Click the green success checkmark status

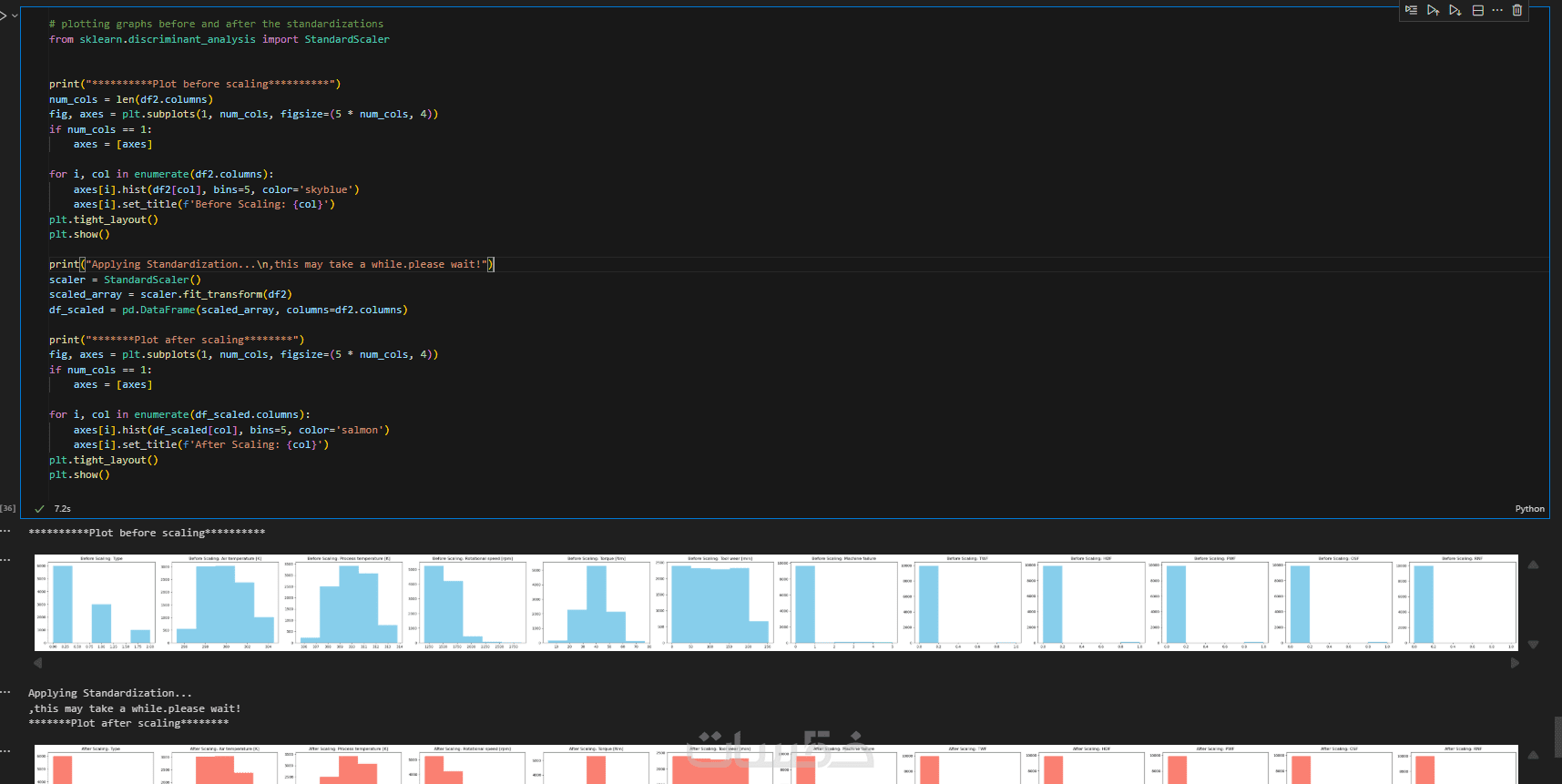coord(39,509)
